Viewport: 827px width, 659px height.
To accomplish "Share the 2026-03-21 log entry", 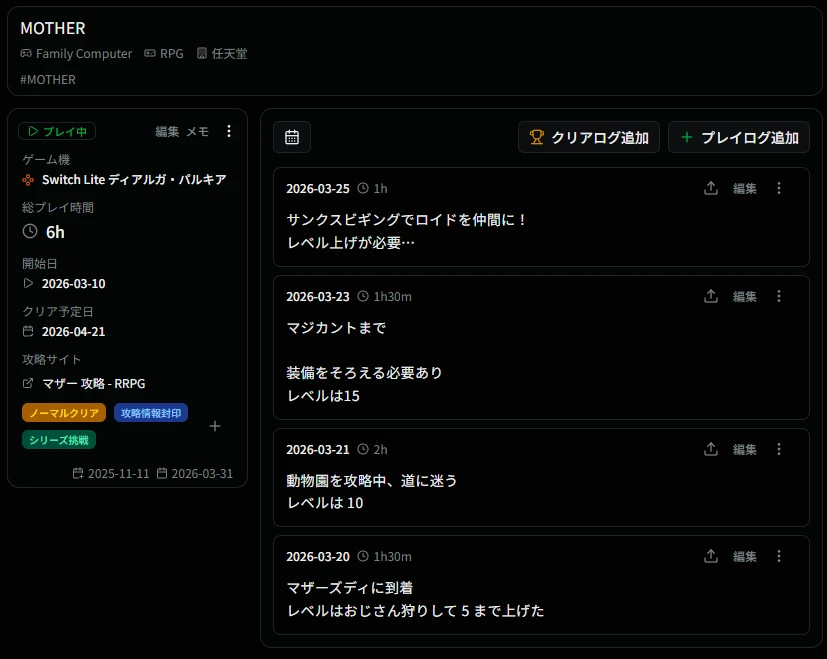I will point(711,449).
